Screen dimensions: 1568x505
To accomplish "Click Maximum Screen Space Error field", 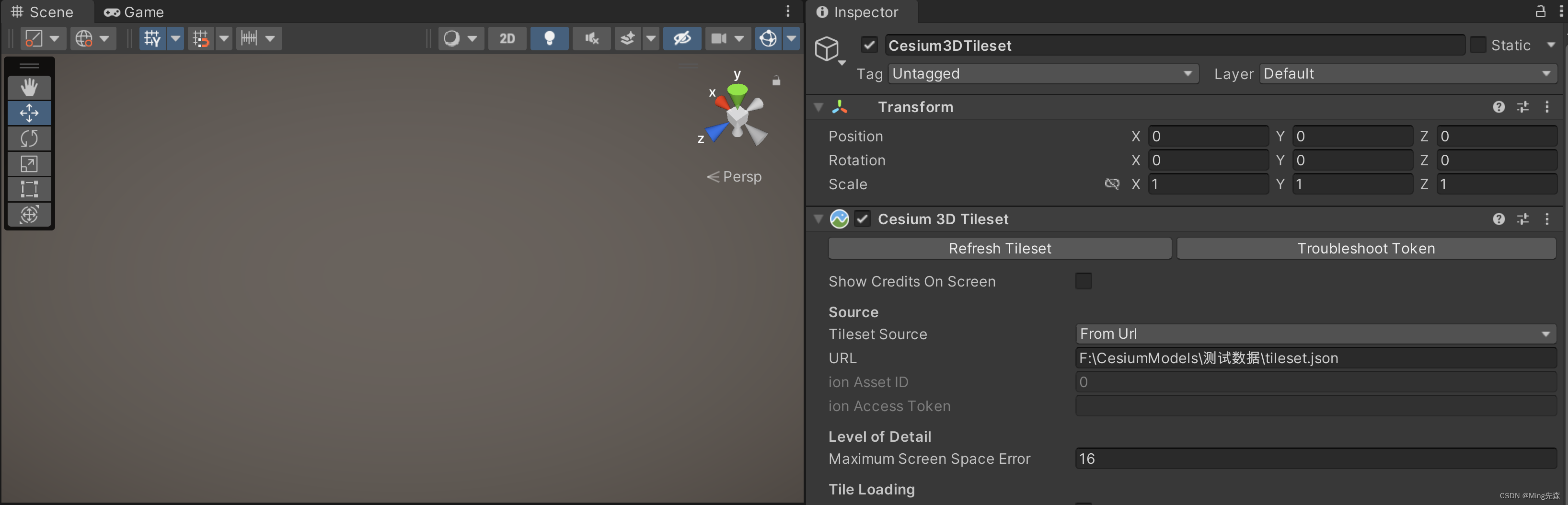I will click(1315, 459).
